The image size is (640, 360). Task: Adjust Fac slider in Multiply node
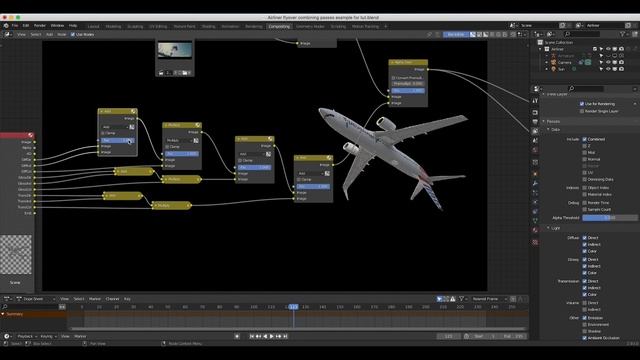coord(182,154)
